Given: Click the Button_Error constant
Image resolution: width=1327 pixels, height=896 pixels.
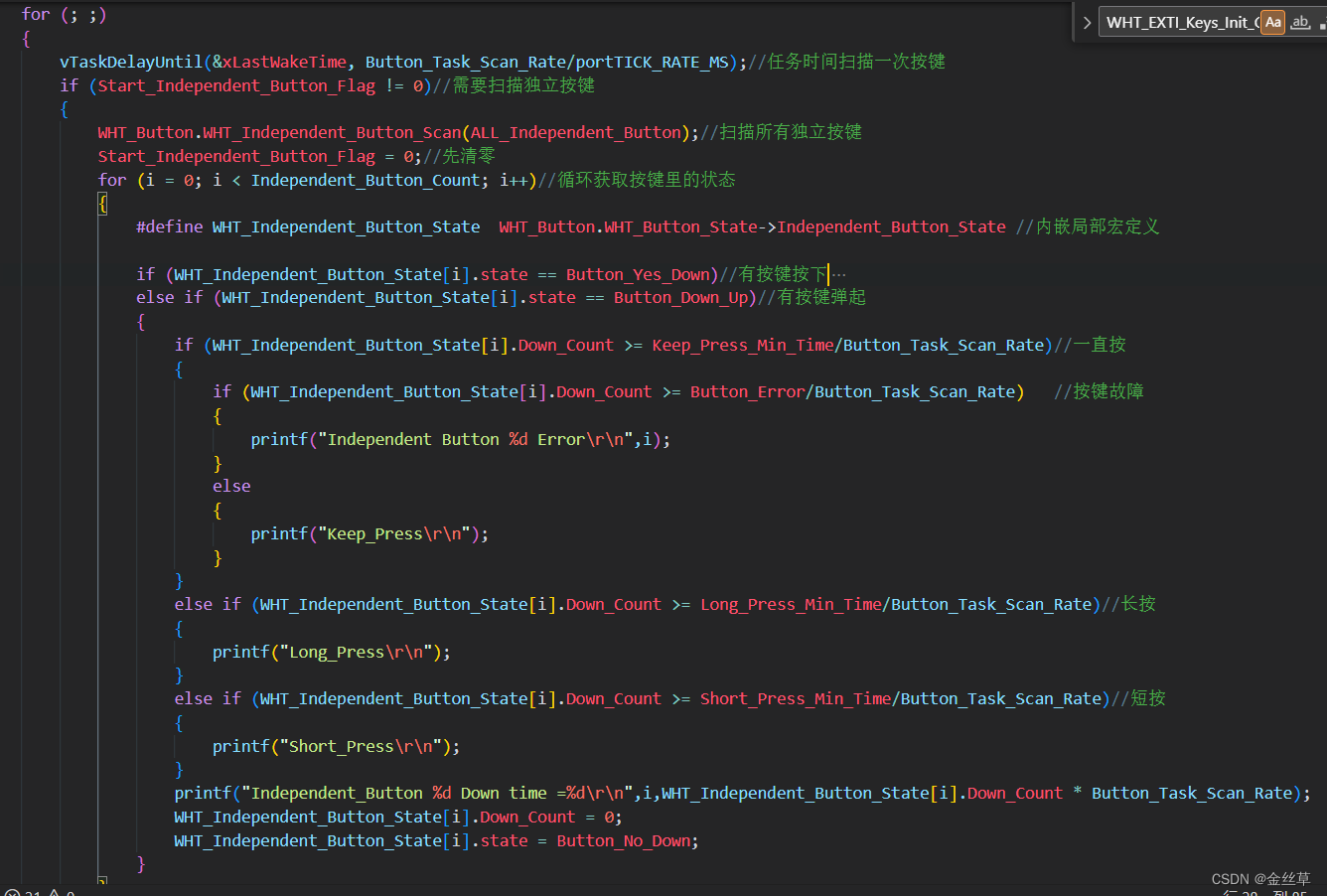Looking at the screenshot, I should click(747, 391).
